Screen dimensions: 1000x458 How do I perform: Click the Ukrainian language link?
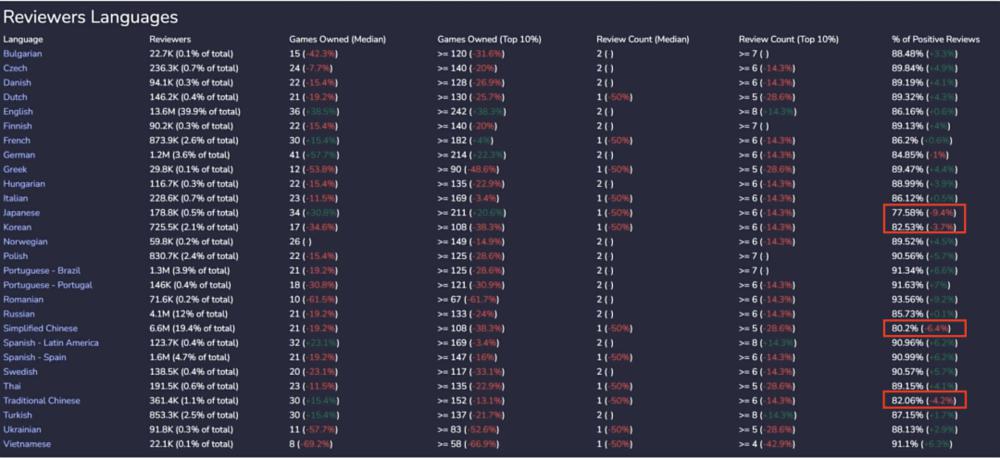(x=23, y=429)
